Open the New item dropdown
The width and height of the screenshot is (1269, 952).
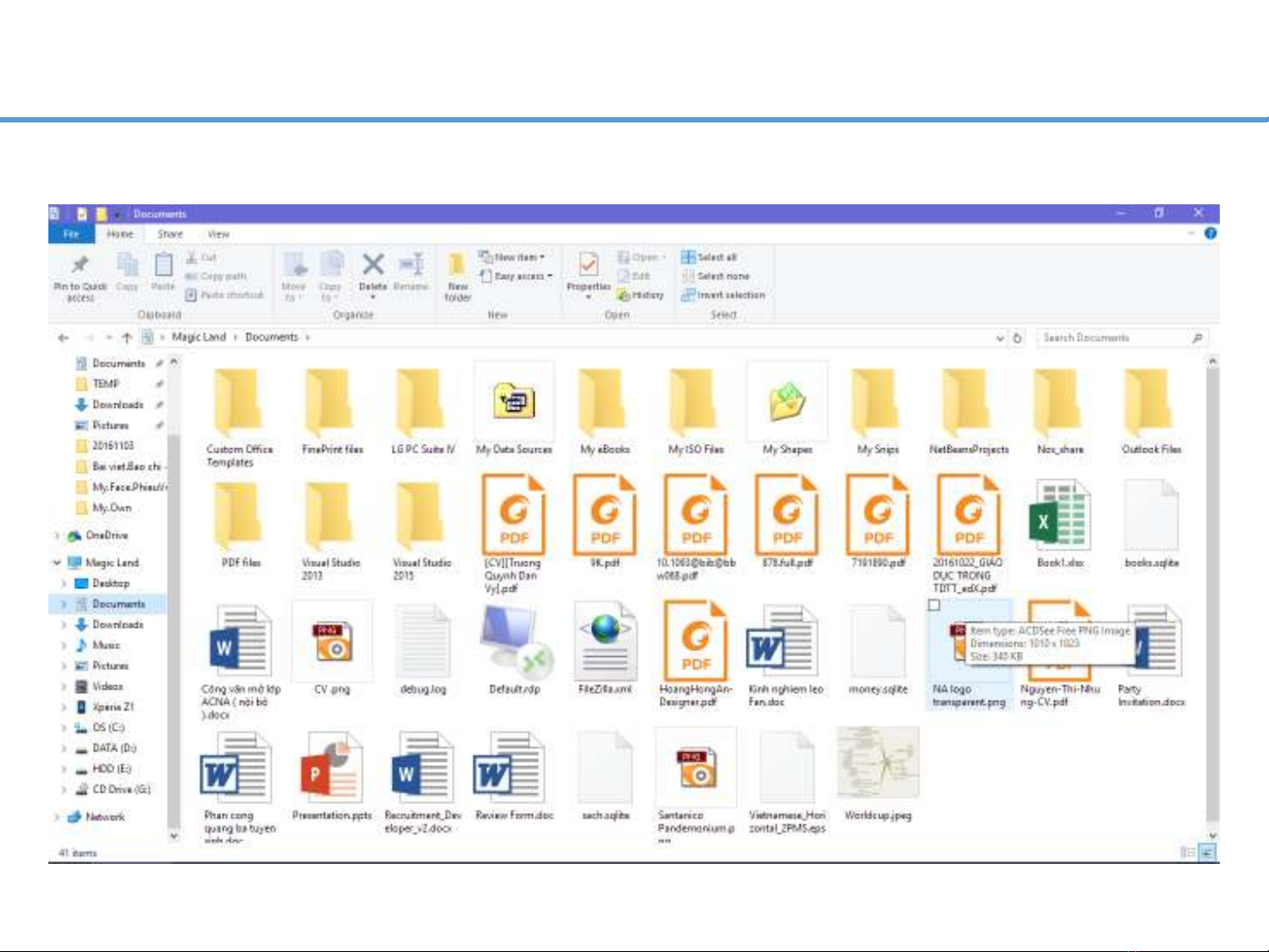[x=514, y=257]
